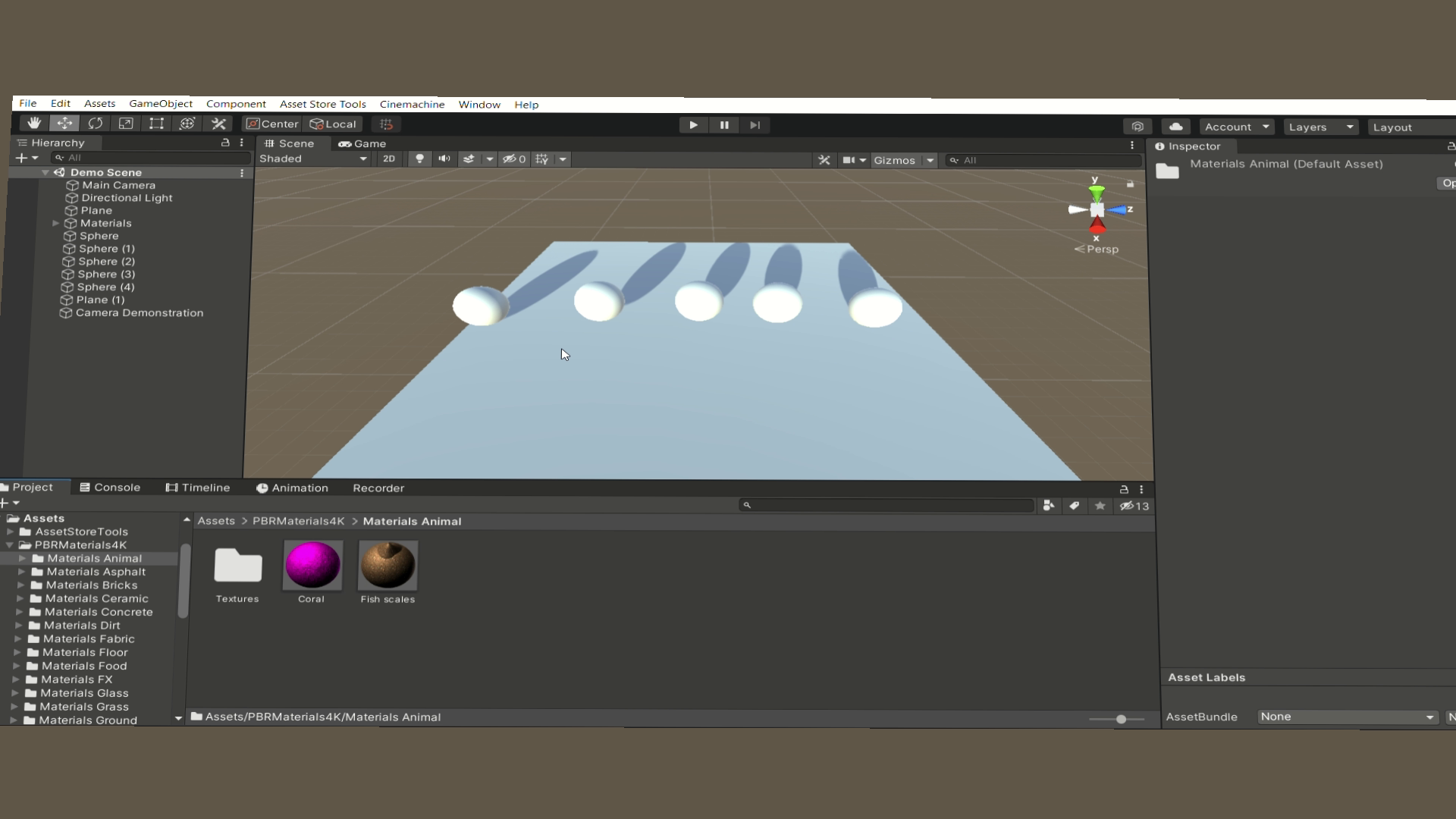Select the Rect transform tool
Image resolution: width=1456 pixels, height=819 pixels.
coord(156,124)
